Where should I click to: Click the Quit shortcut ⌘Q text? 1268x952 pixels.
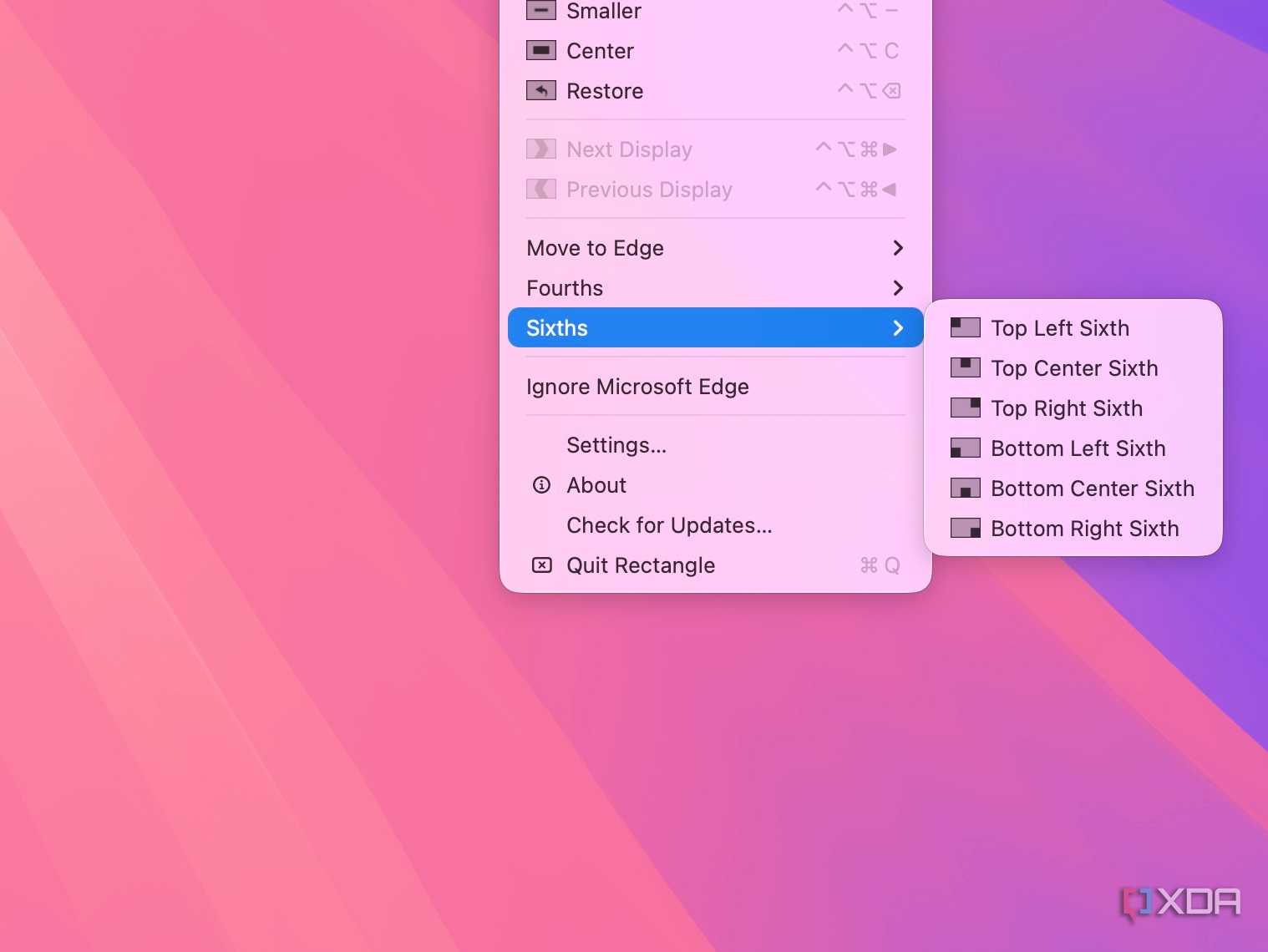click(880, 565)
